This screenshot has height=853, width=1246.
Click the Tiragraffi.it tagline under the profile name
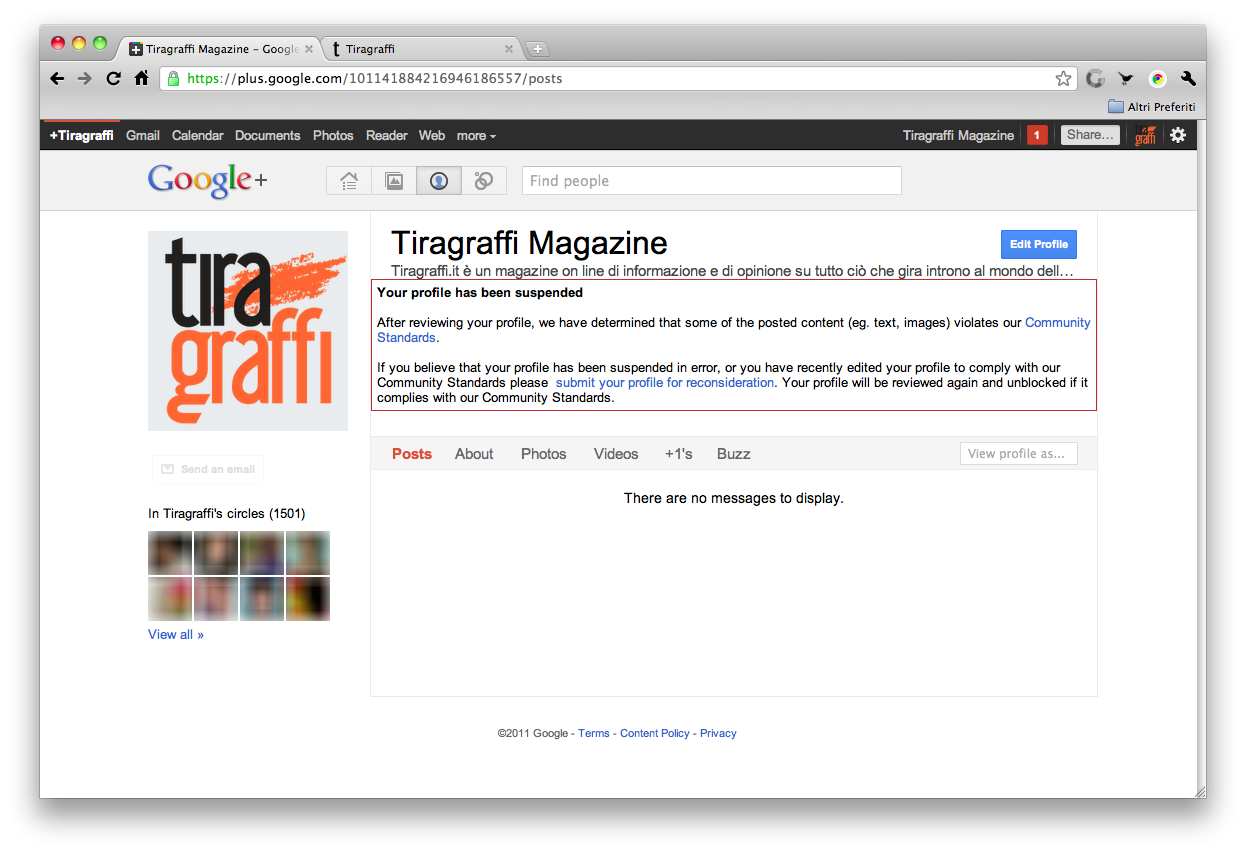coord(732,271)
